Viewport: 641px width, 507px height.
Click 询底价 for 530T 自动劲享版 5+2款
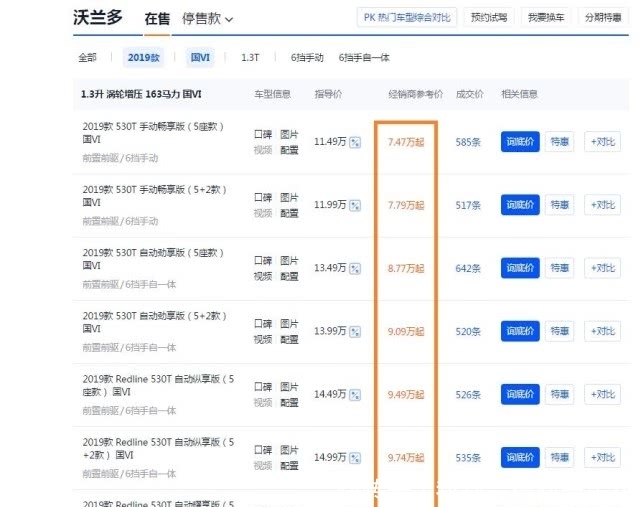[520, 331]
